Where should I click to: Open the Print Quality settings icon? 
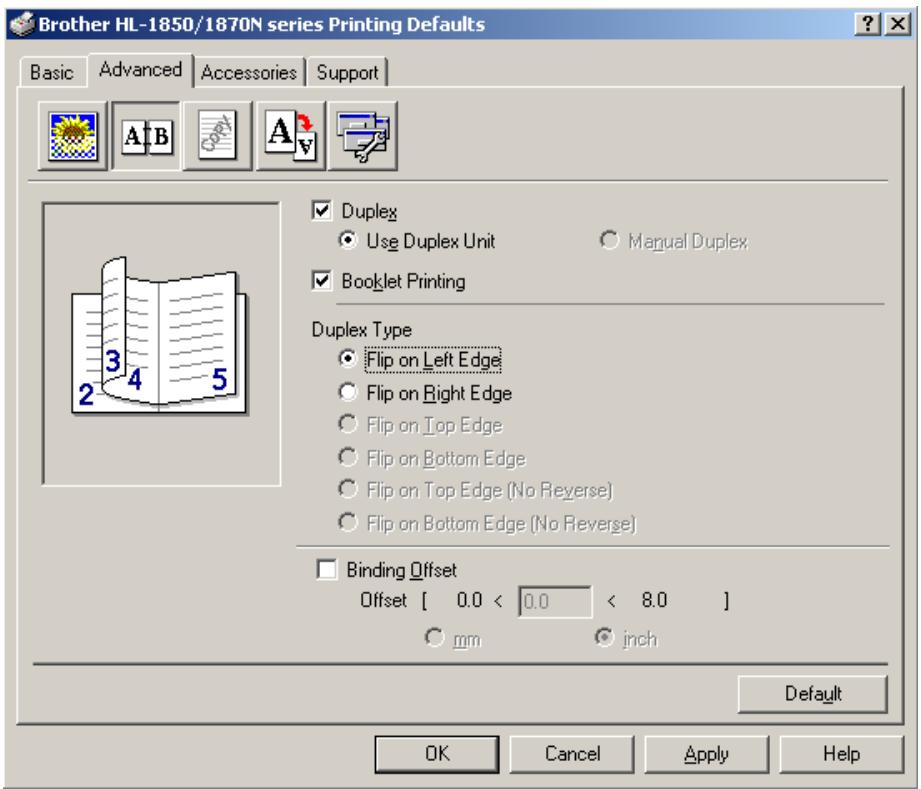click(x=73, y=136)
